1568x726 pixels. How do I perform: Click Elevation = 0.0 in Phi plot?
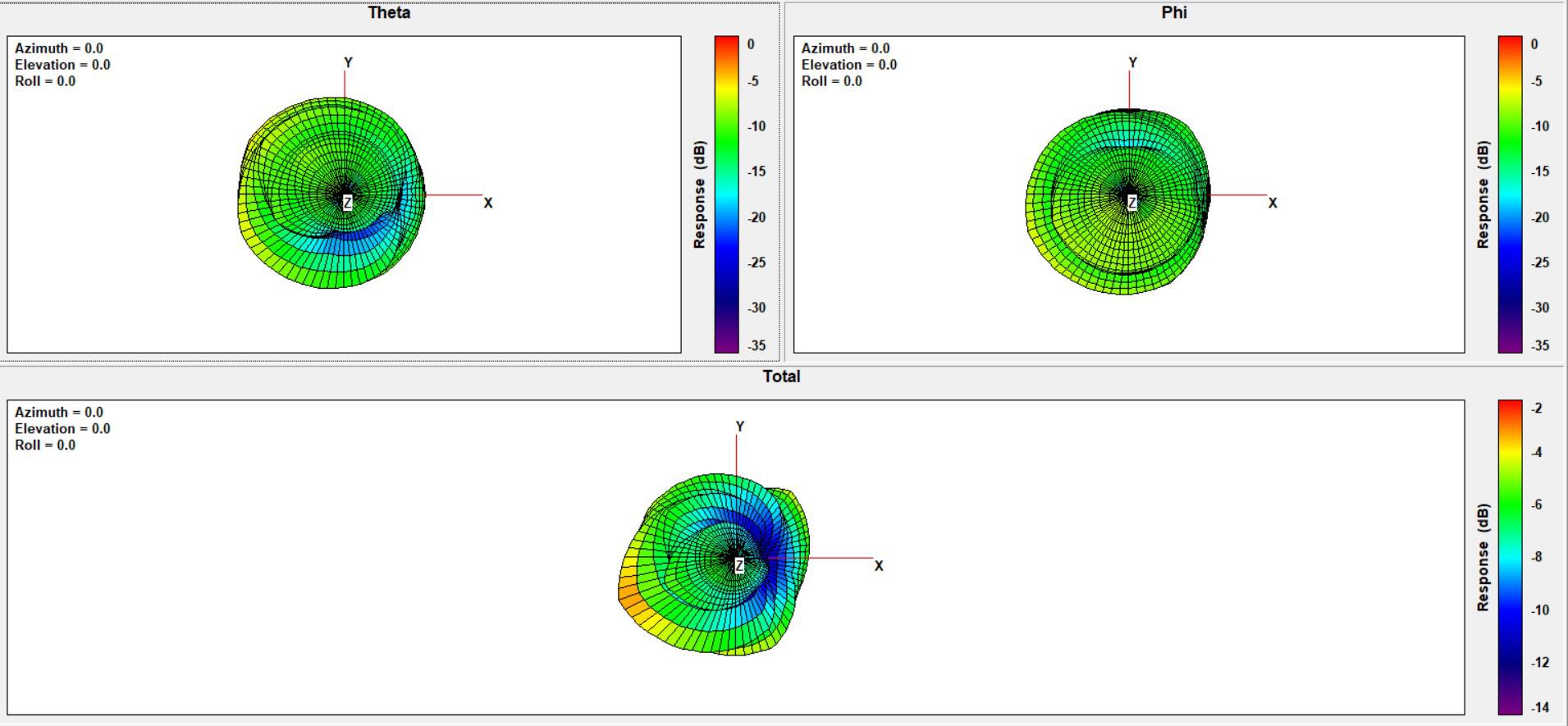click(x=849, y=65)
